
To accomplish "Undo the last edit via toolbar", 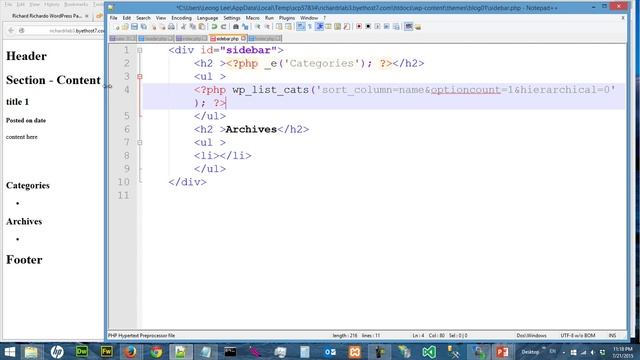I will point(214,27).
